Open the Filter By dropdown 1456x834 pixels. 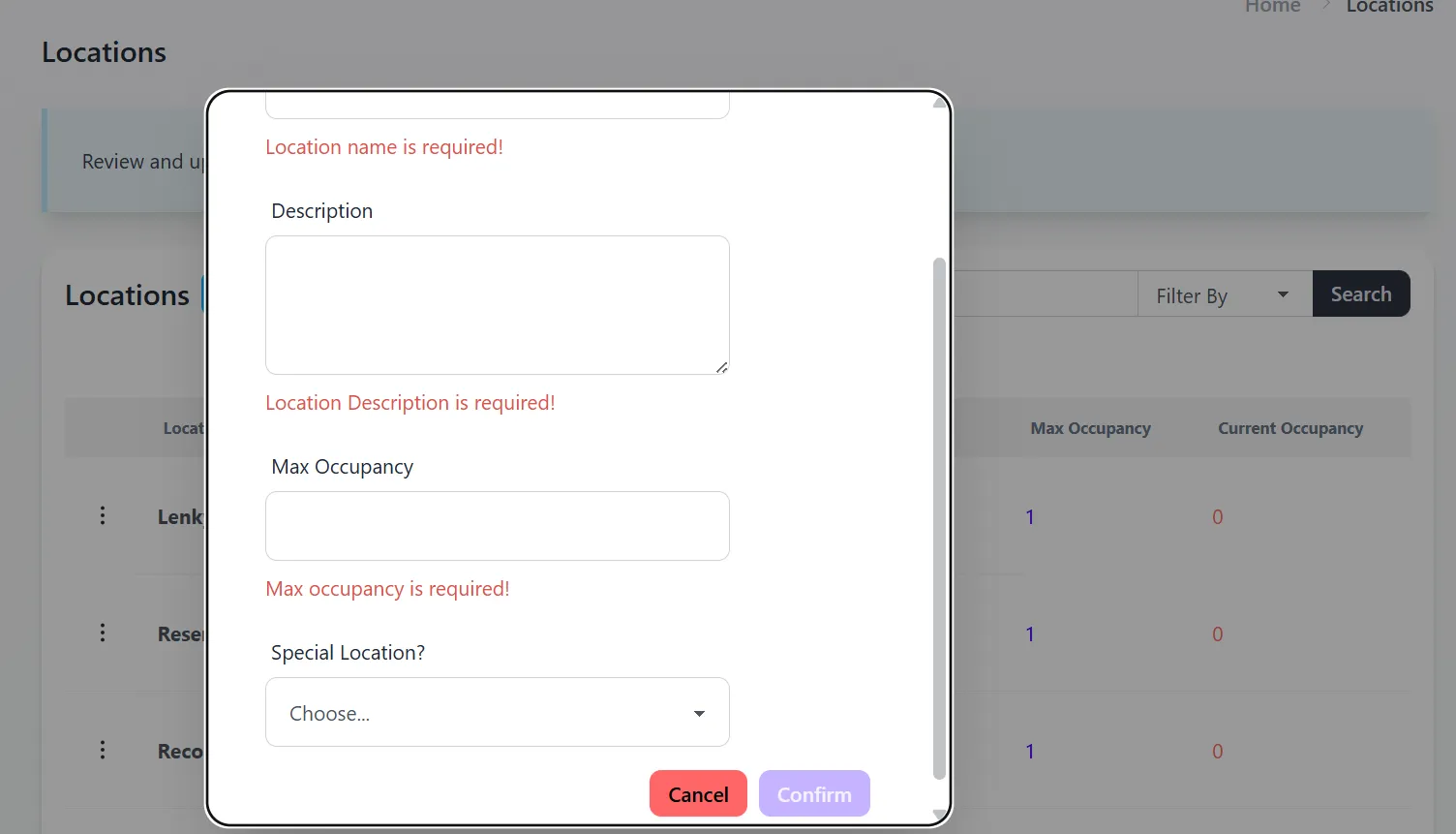pyautogui.click(x=1224, y=294)
